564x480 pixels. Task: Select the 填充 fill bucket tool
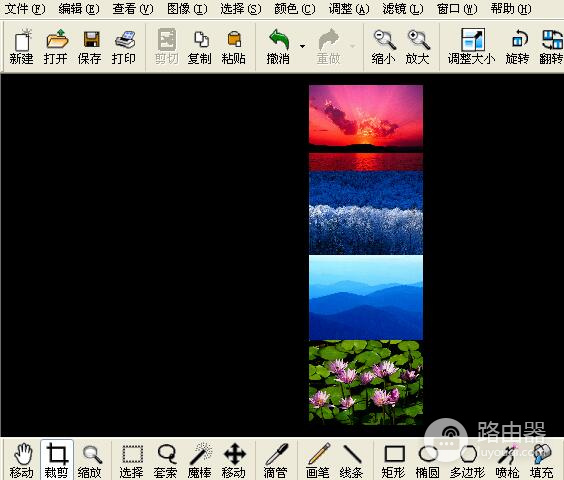point(541,460)
